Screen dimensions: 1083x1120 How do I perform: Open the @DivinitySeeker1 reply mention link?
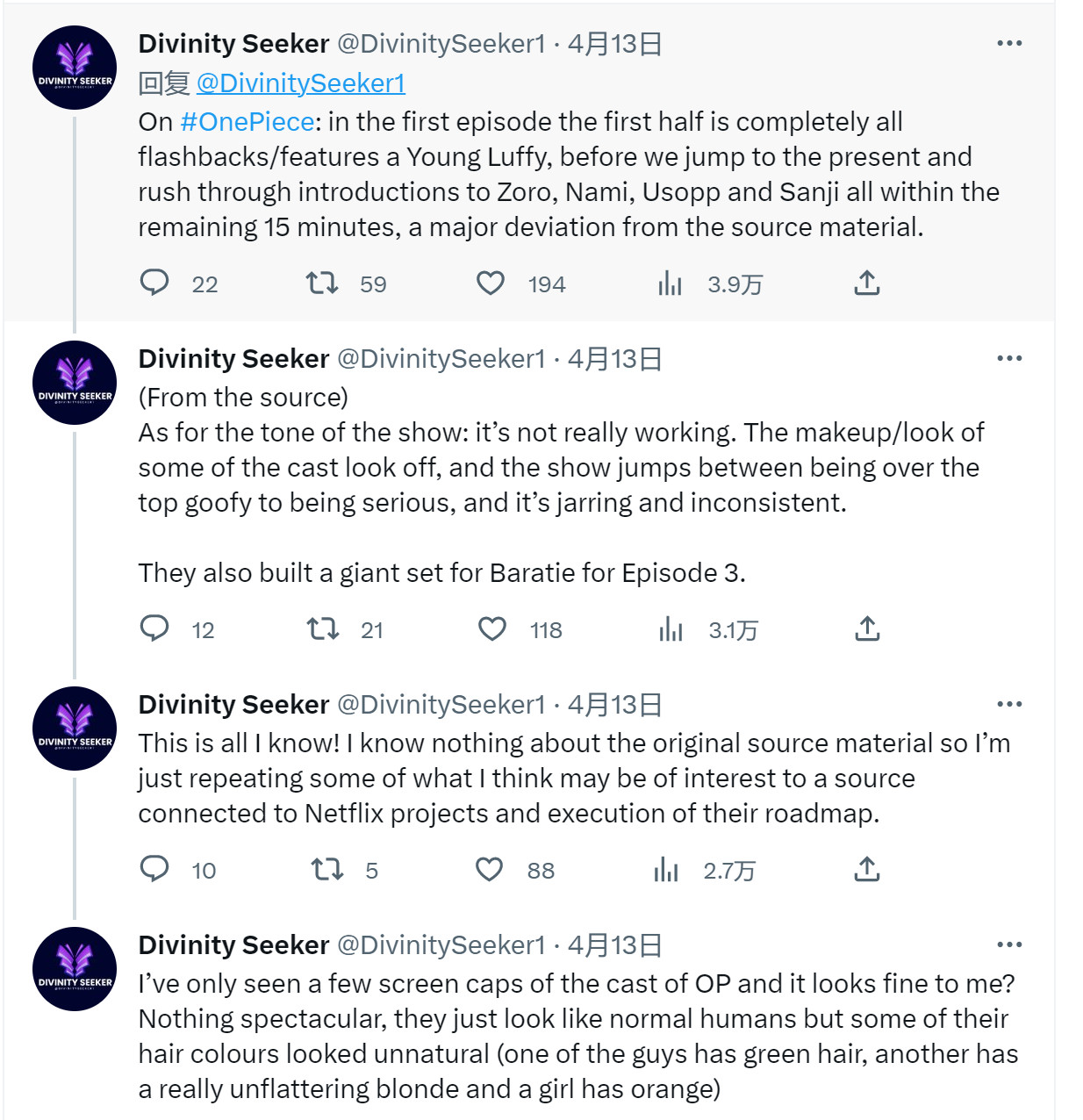pyautogui.click(x=301, y=83)
